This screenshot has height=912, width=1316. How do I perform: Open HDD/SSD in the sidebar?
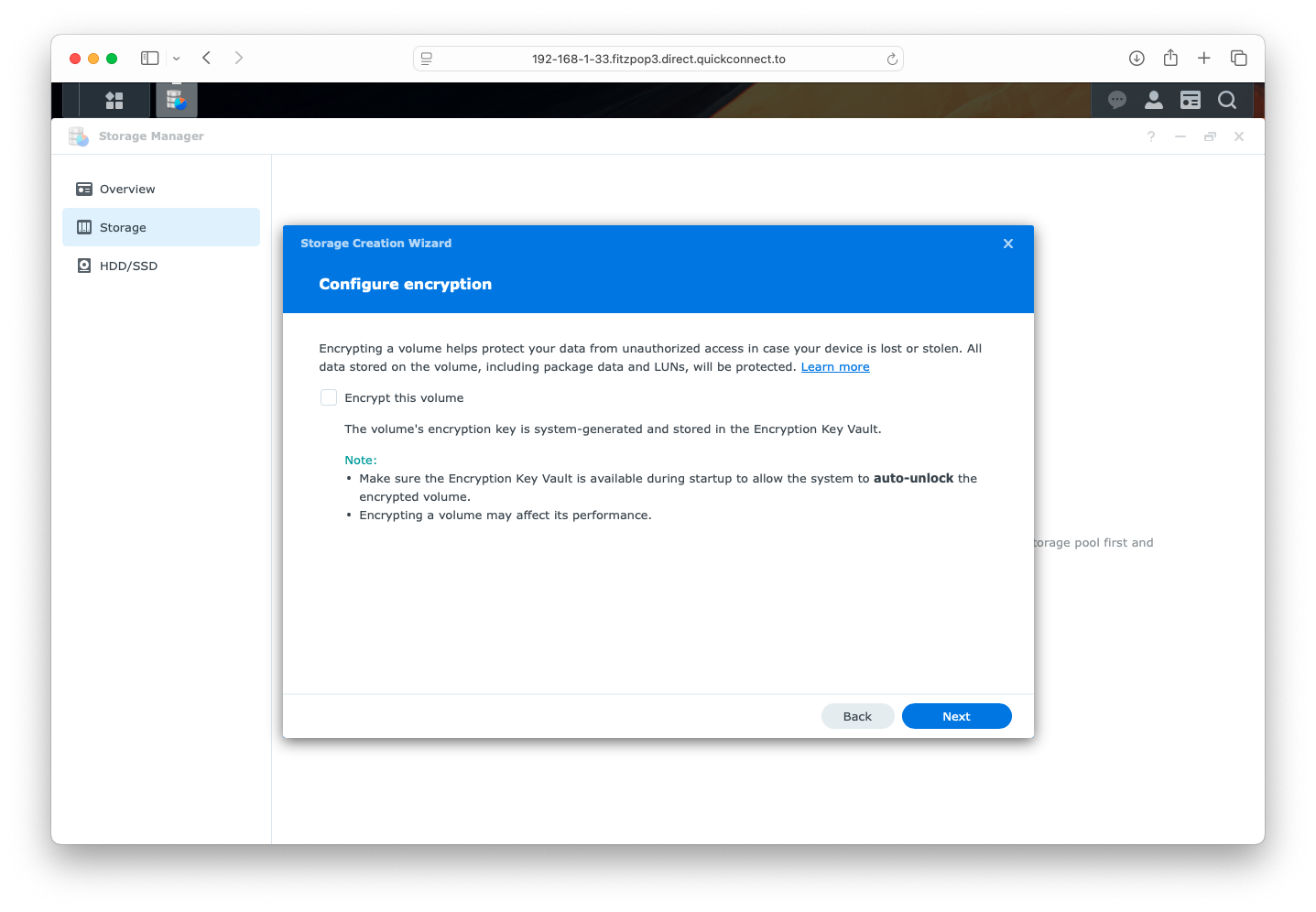(161, 266)
